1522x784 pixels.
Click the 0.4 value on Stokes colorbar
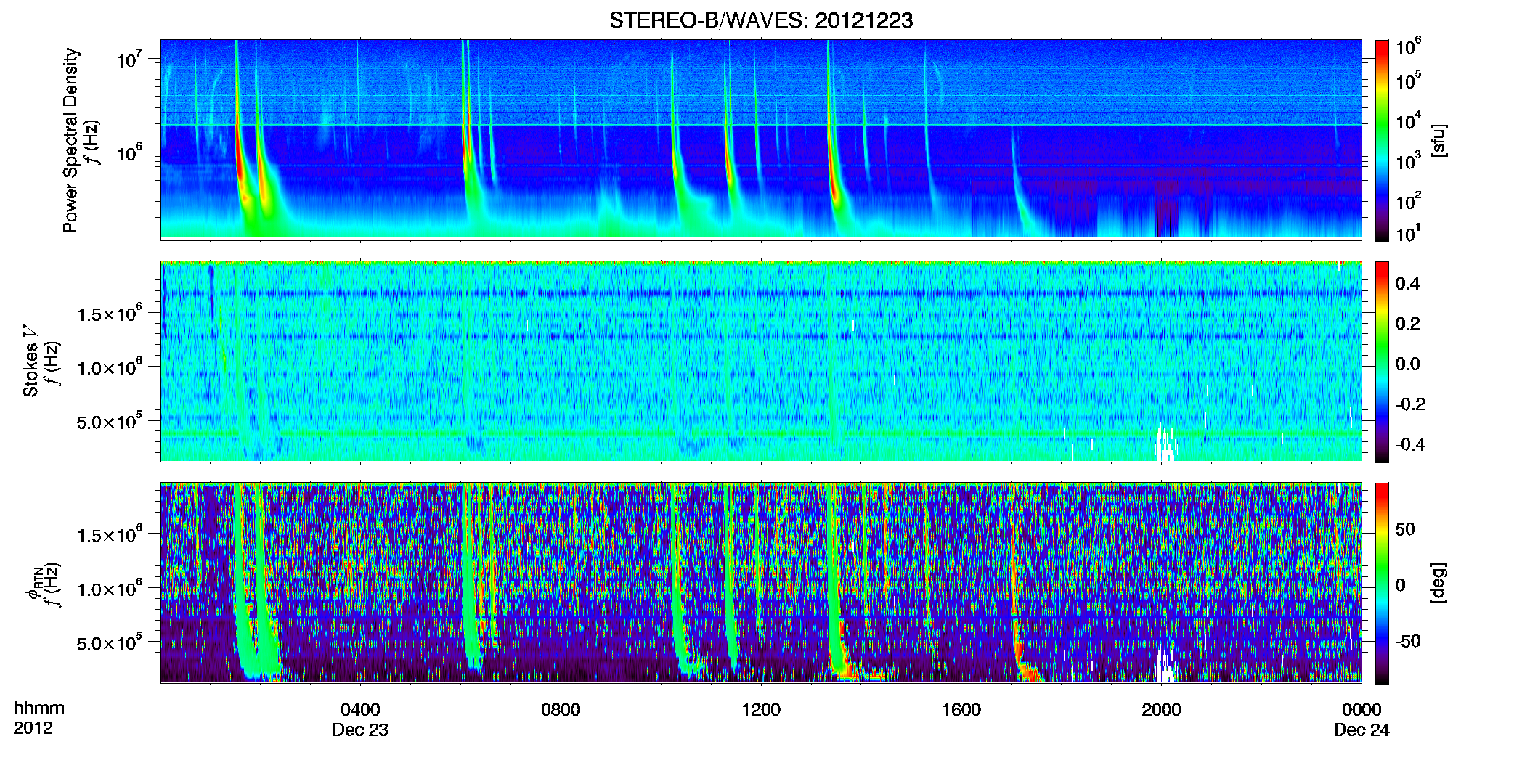[1407, 284]
